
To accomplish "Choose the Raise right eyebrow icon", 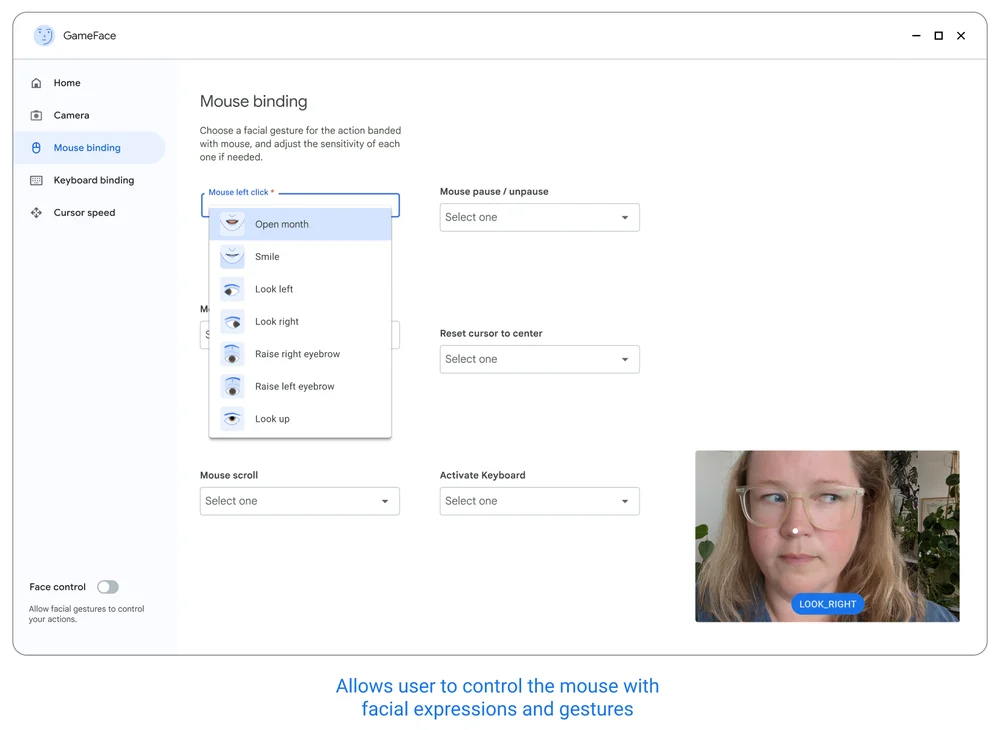I will 232,354.
